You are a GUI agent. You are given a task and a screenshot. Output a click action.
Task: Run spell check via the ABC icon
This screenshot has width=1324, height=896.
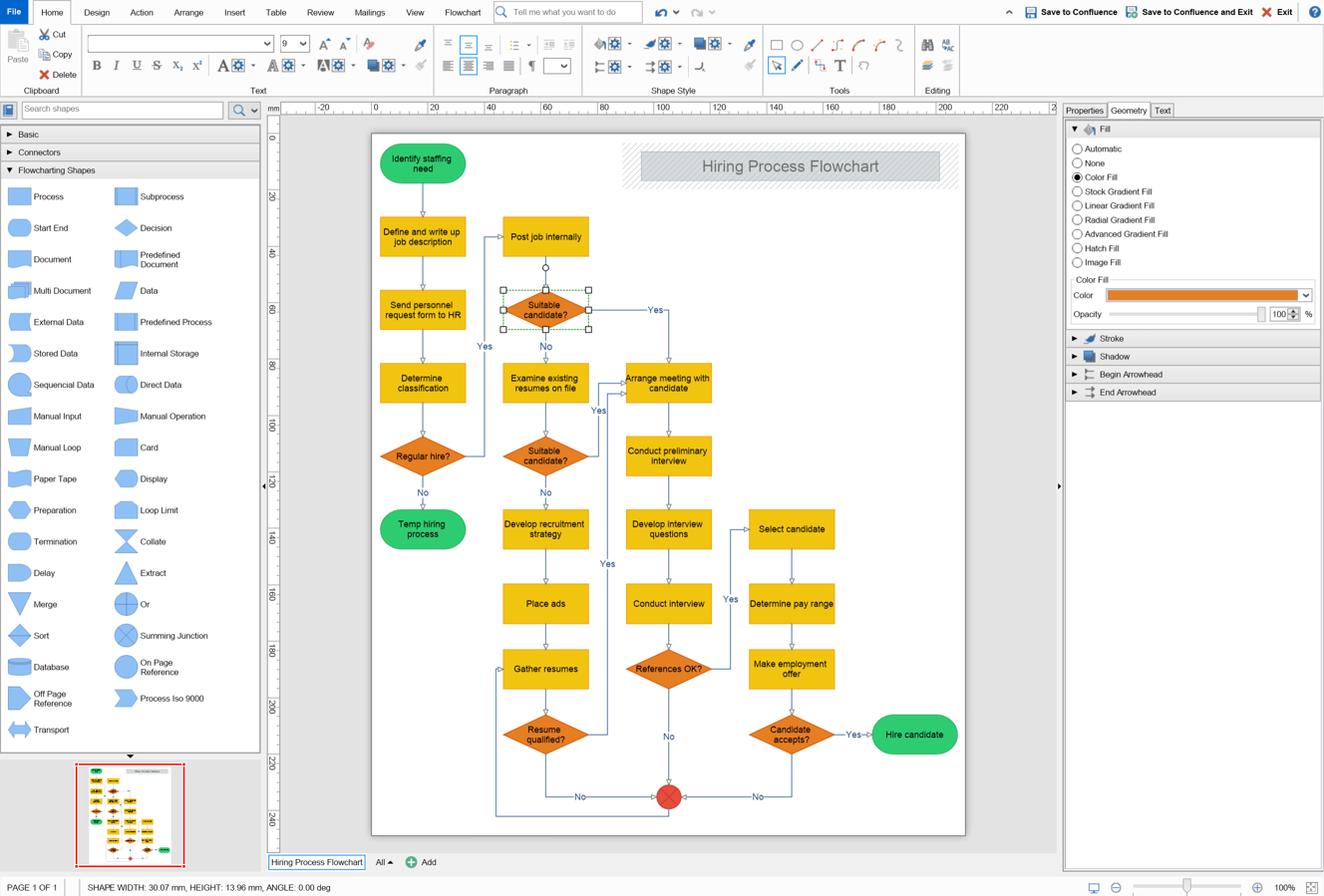(948, 45)
